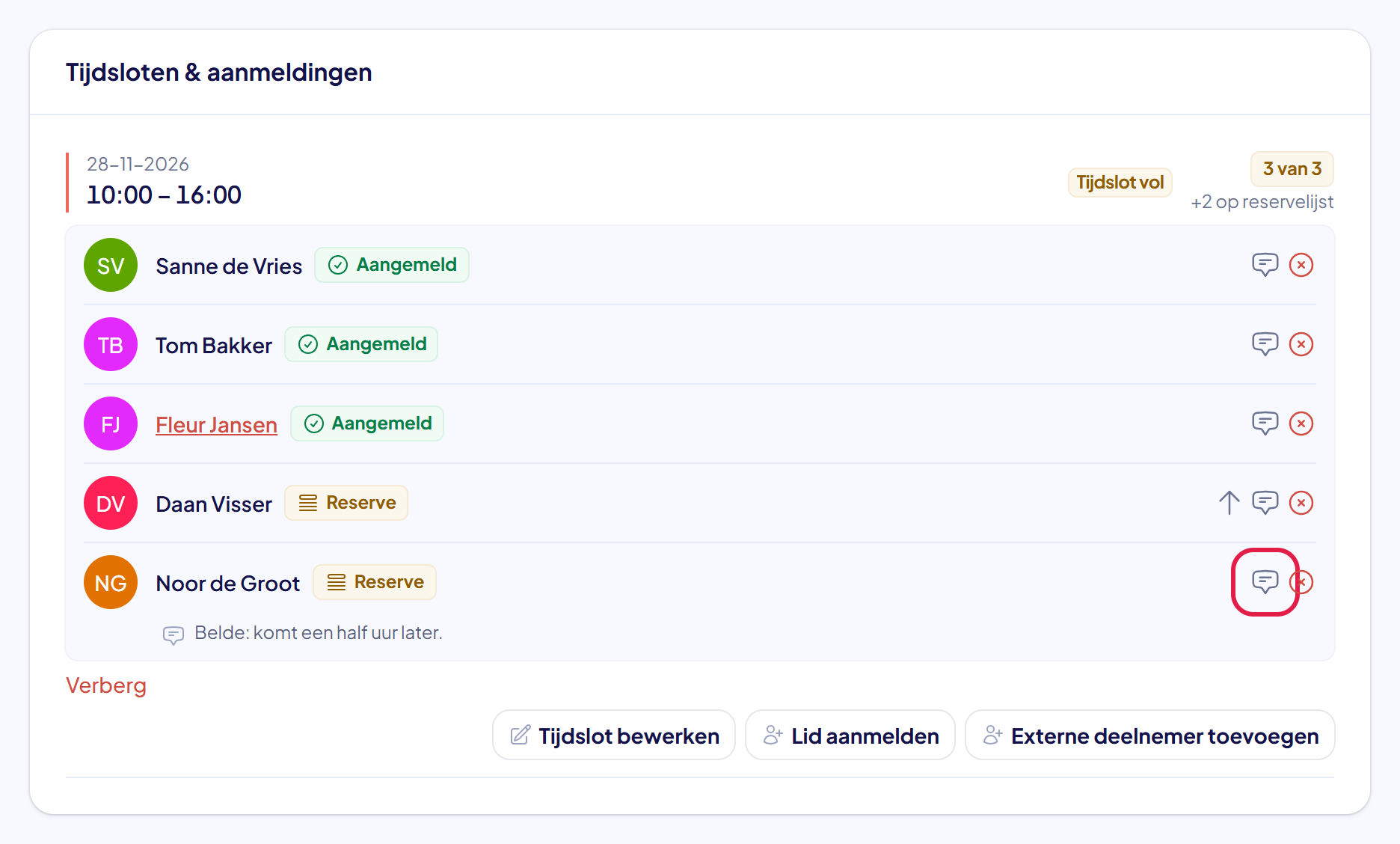Image resolution: width=1400 pixels, height=844 pixels.
Task: Select Tom Bakker's Aangemeld status badge
Action: 361,344
